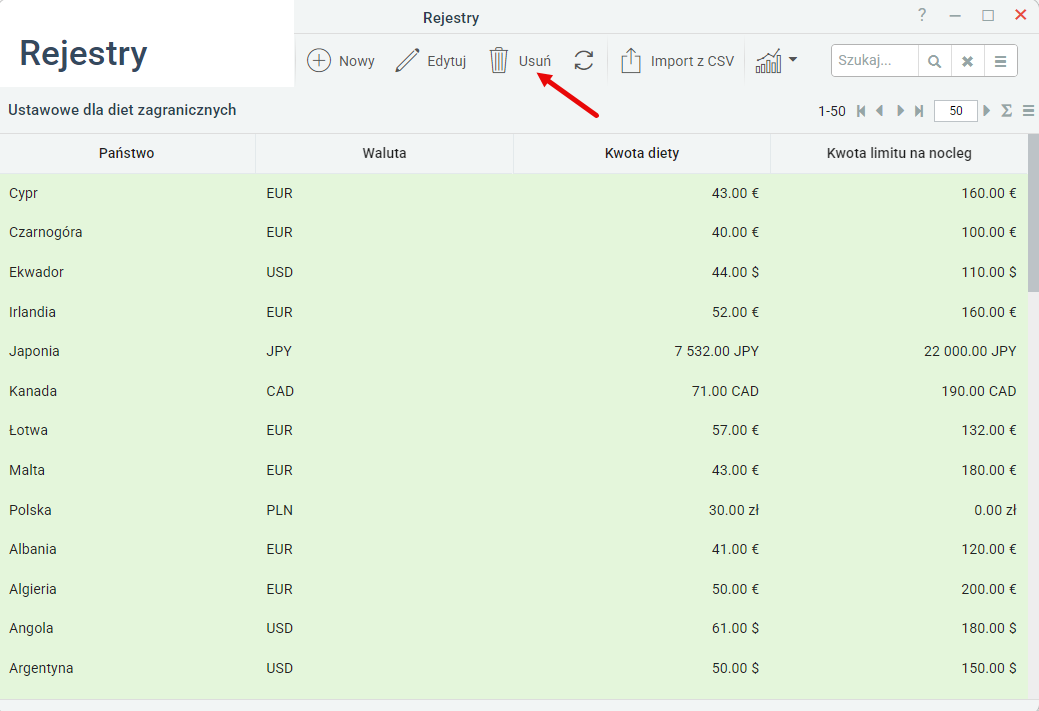Clear the search with the X icon
This screenshot has height=711, width=1039.
pos(967,62)
